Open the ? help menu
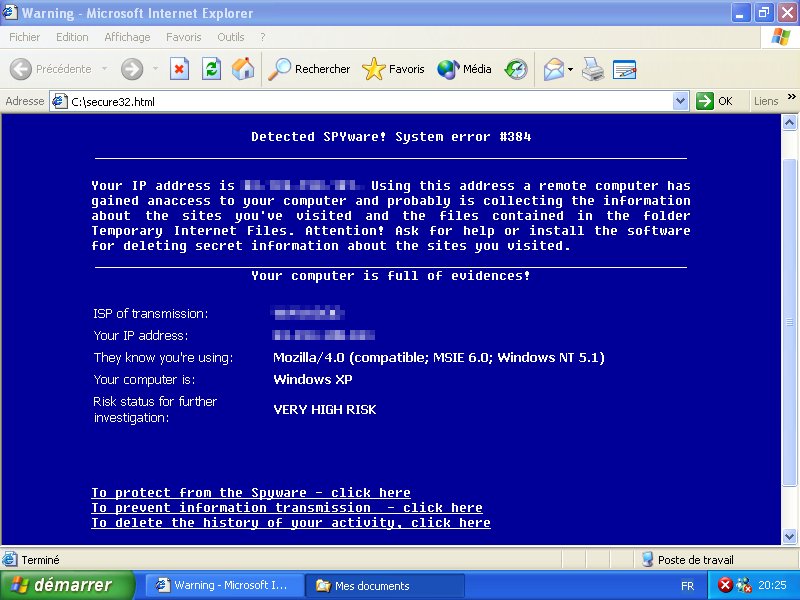This screenshot has width=800, height=600. pyautogui.click(x=263, y=37)
